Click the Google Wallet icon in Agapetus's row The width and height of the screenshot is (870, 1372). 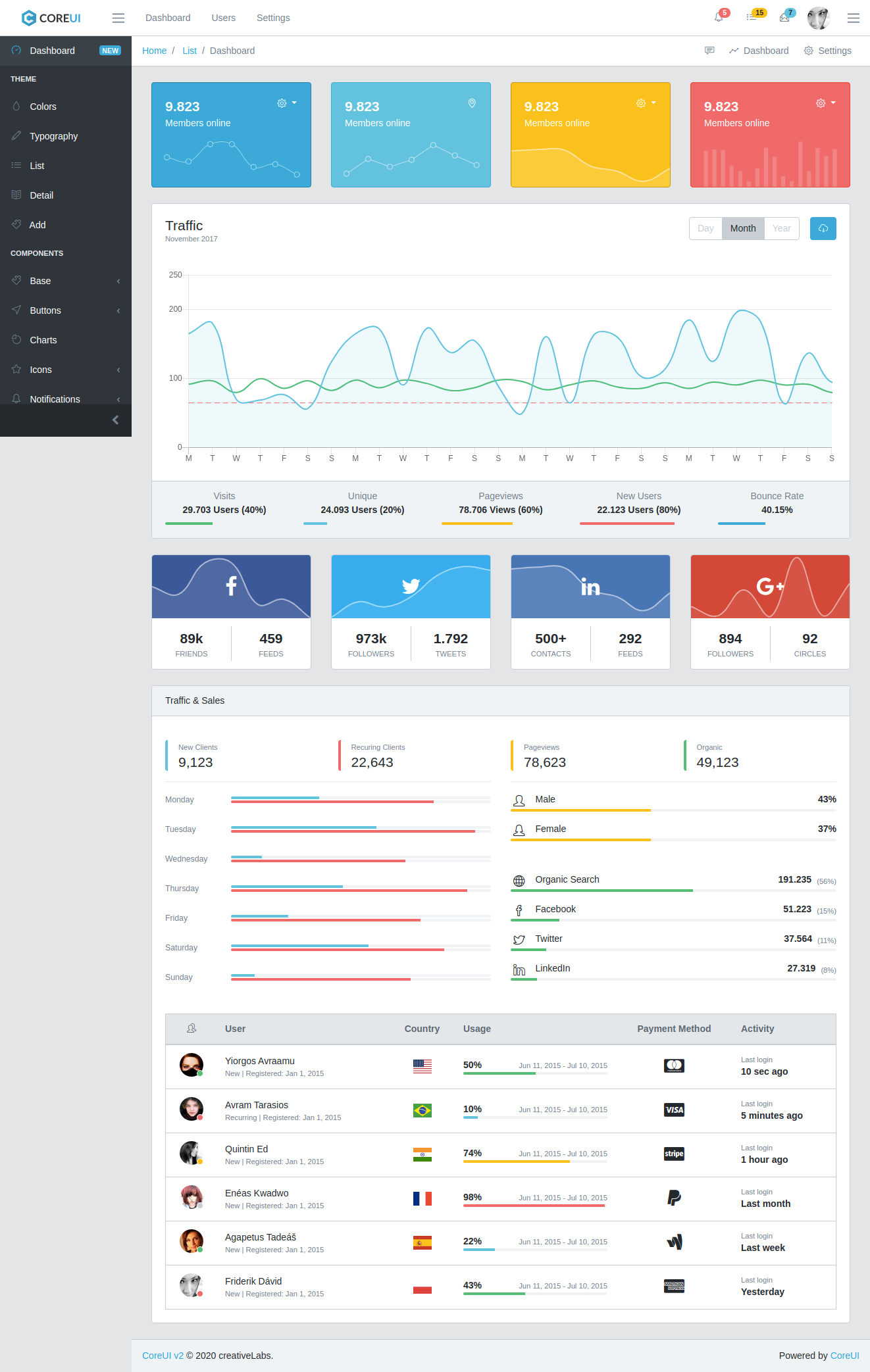click(x=674, y=1242)
